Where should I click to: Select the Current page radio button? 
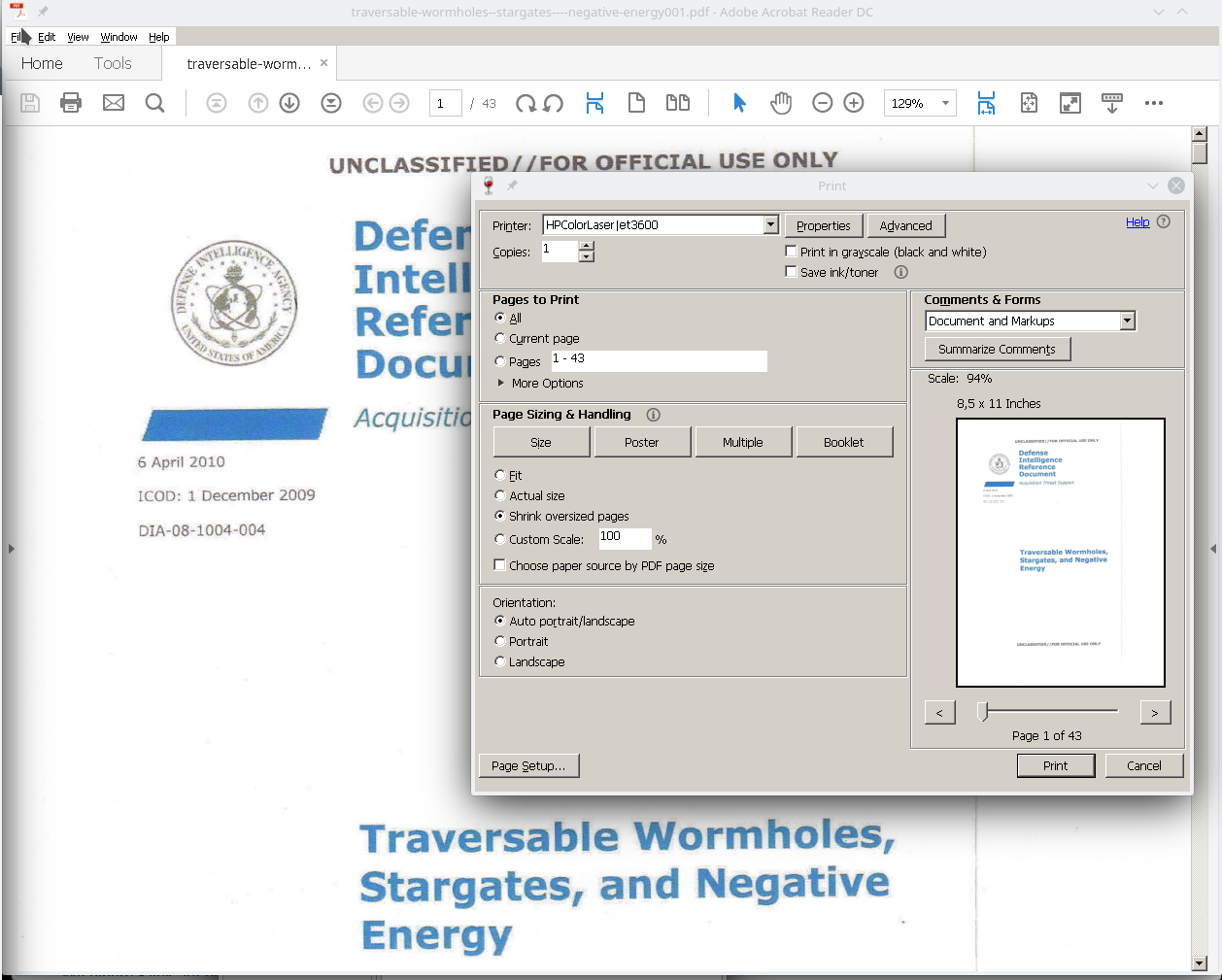[500, 339]
